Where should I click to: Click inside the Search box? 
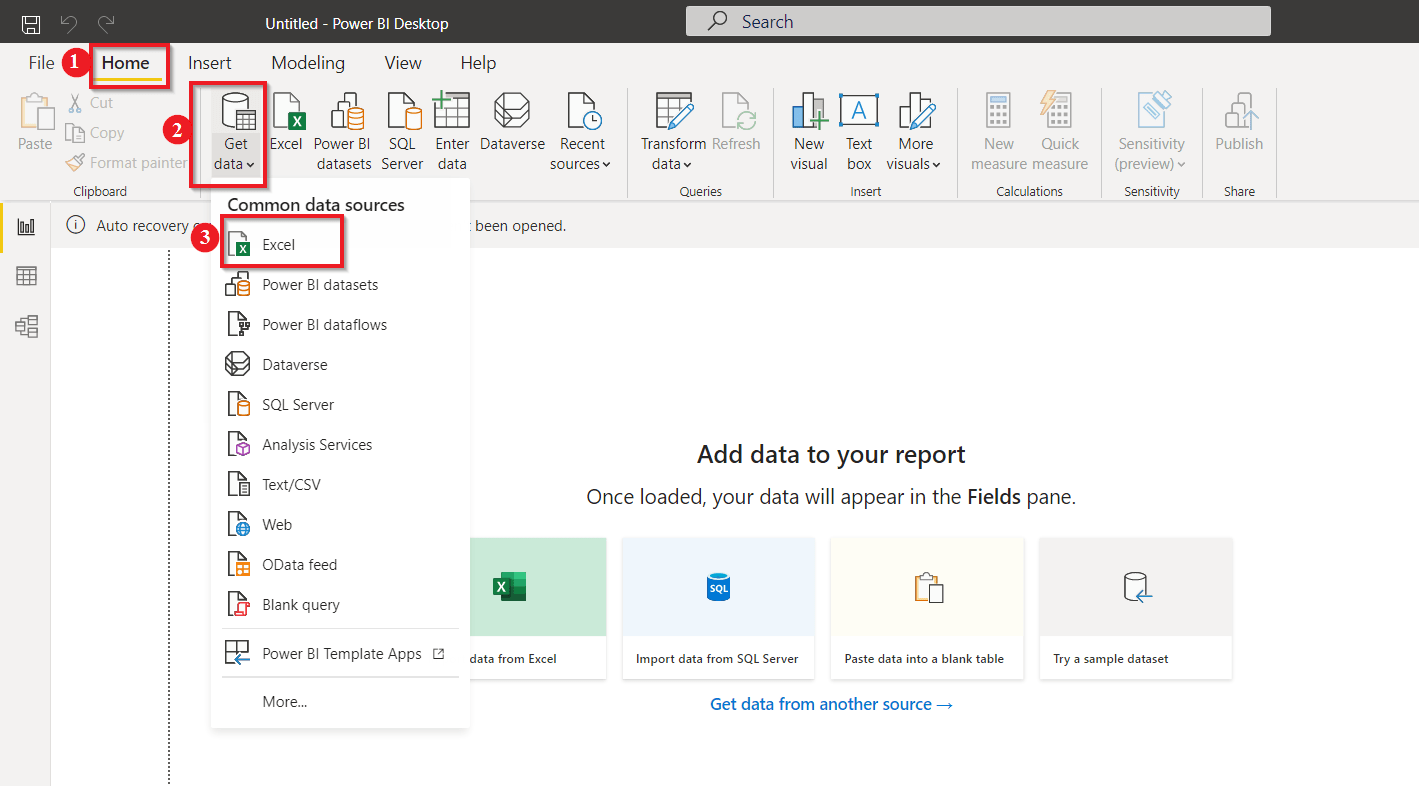pyautogui.click(x=978, y=21)
